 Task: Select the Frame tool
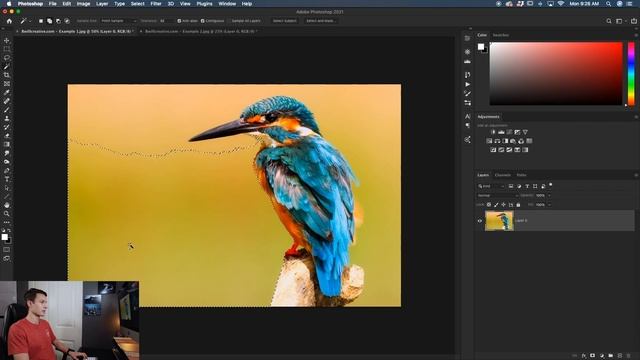(7, 84)
